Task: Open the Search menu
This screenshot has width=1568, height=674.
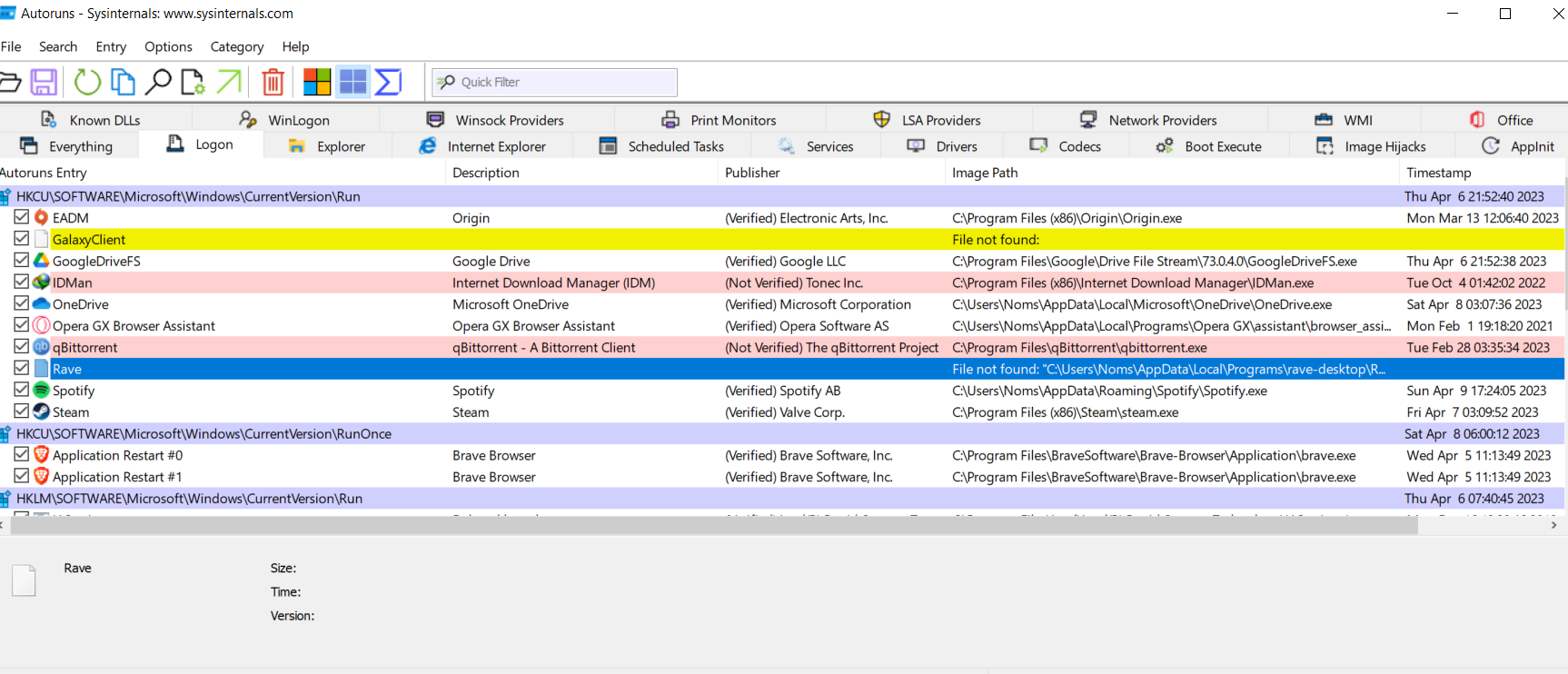Action: click(x=58, y=46)
